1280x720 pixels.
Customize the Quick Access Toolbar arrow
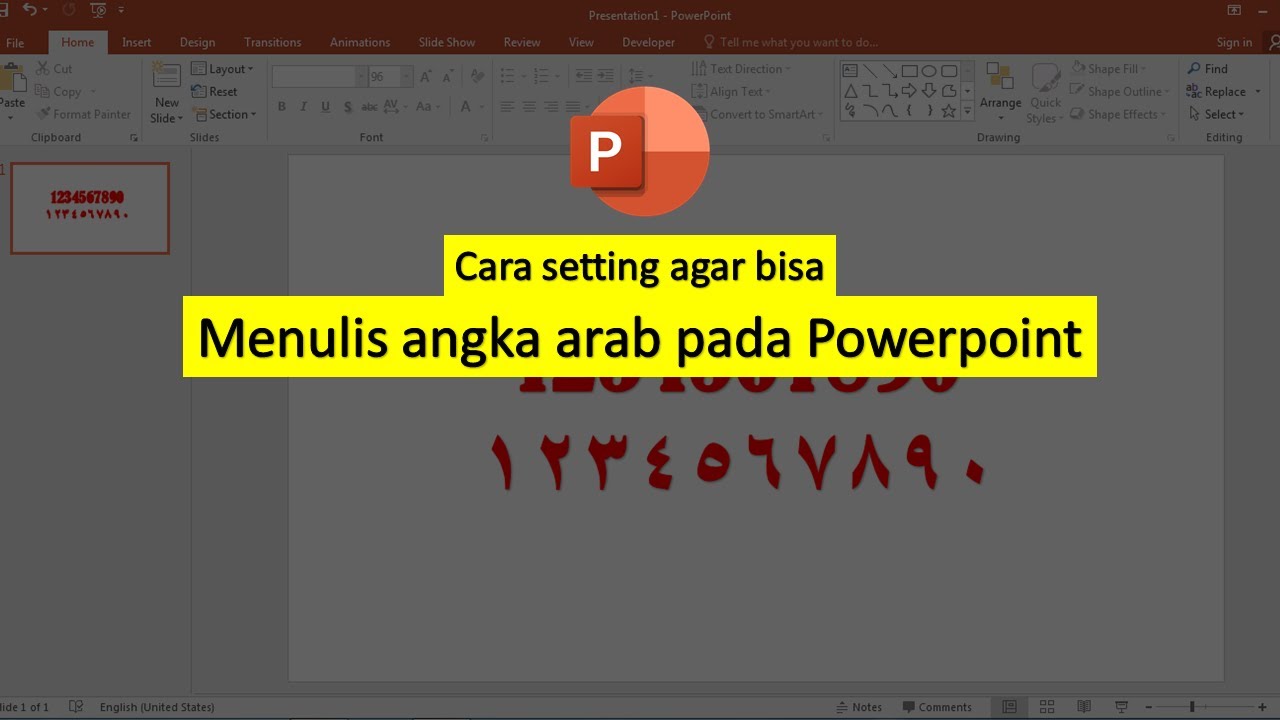point(121,10)
